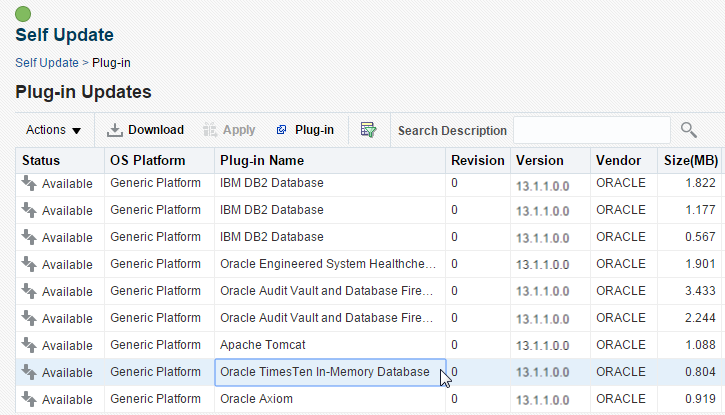Image resolution: width=725 pixels, height=415 pixels.
Task: Click Available icon for Oracle Axiom row
Action: (x=29, y=399)
